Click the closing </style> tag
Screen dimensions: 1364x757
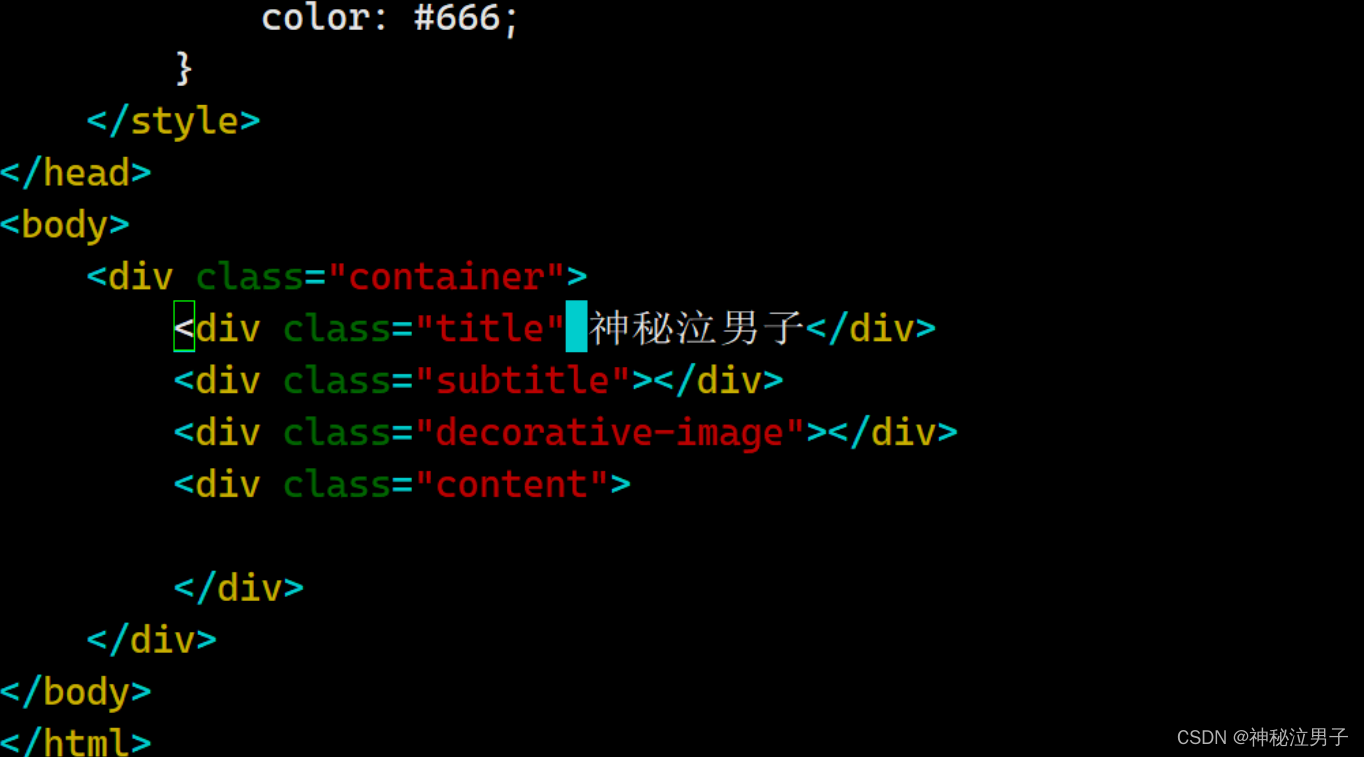[x=173, y=121]
